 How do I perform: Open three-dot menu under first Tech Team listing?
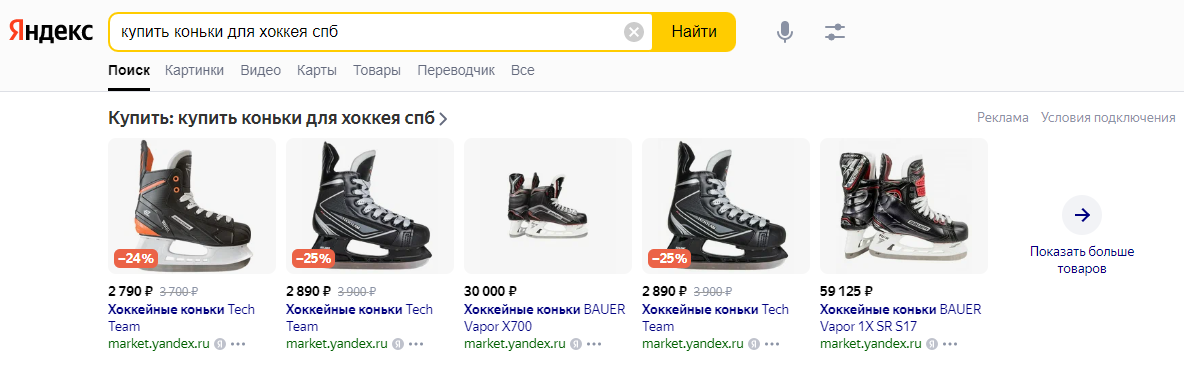pyautogui.click(x=239, y=344)
